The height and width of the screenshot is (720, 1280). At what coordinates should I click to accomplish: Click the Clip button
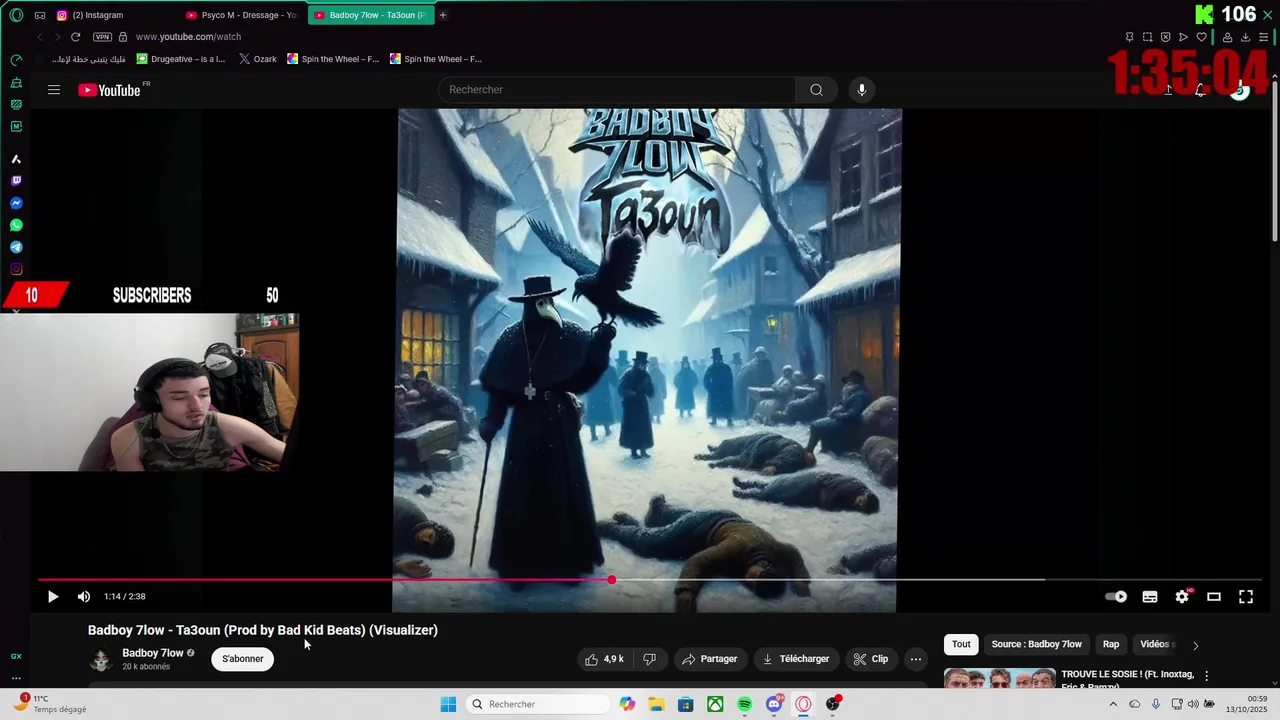coord(870,659)
